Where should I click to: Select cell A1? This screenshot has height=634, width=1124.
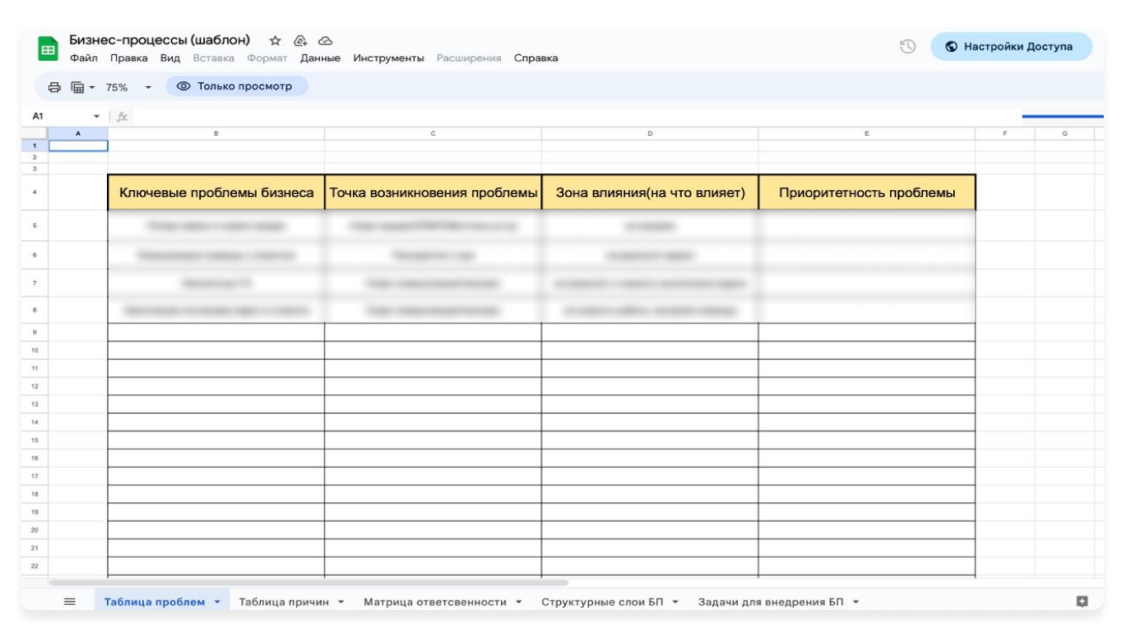78,146
